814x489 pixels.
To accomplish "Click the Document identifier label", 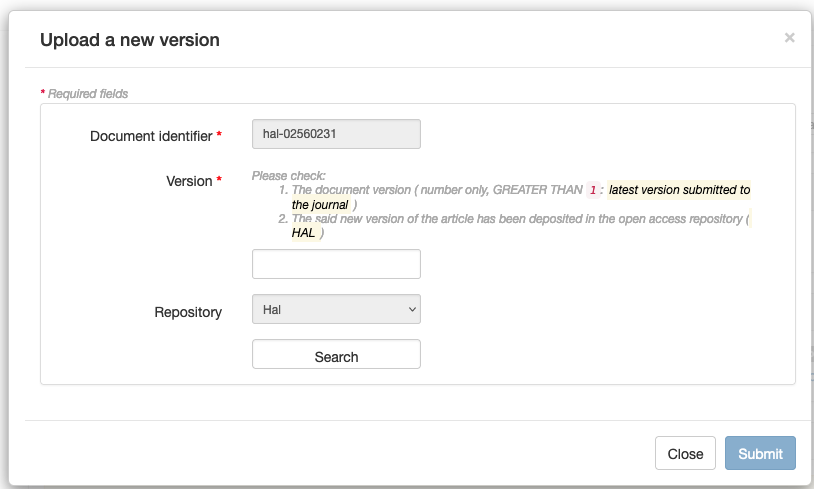I will click(x=151, y=136).
